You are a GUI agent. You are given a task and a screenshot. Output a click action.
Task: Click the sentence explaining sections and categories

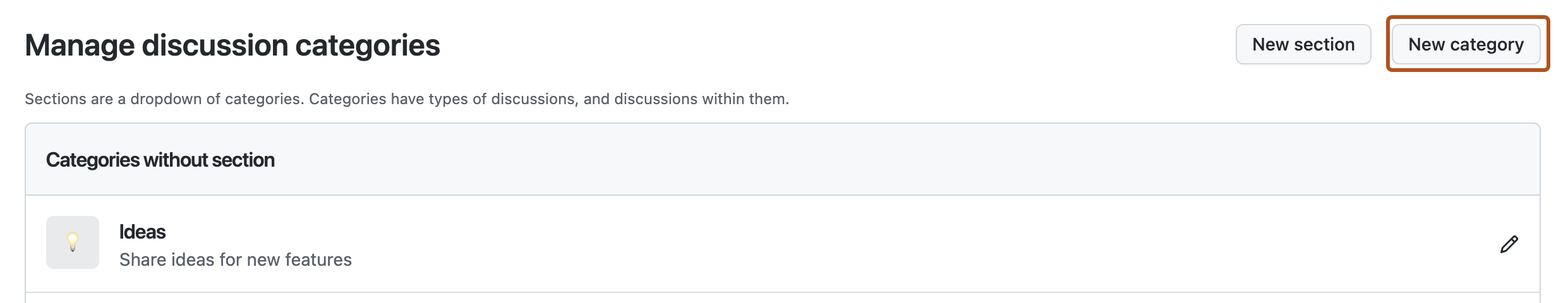(406, 99)
